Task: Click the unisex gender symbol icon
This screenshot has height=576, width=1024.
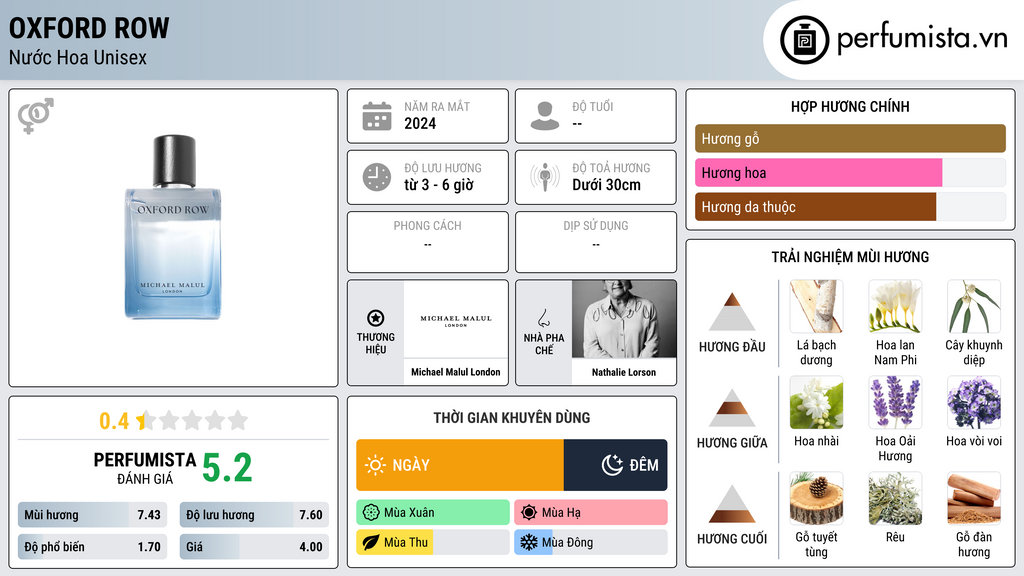Action: tap(35, 116)
